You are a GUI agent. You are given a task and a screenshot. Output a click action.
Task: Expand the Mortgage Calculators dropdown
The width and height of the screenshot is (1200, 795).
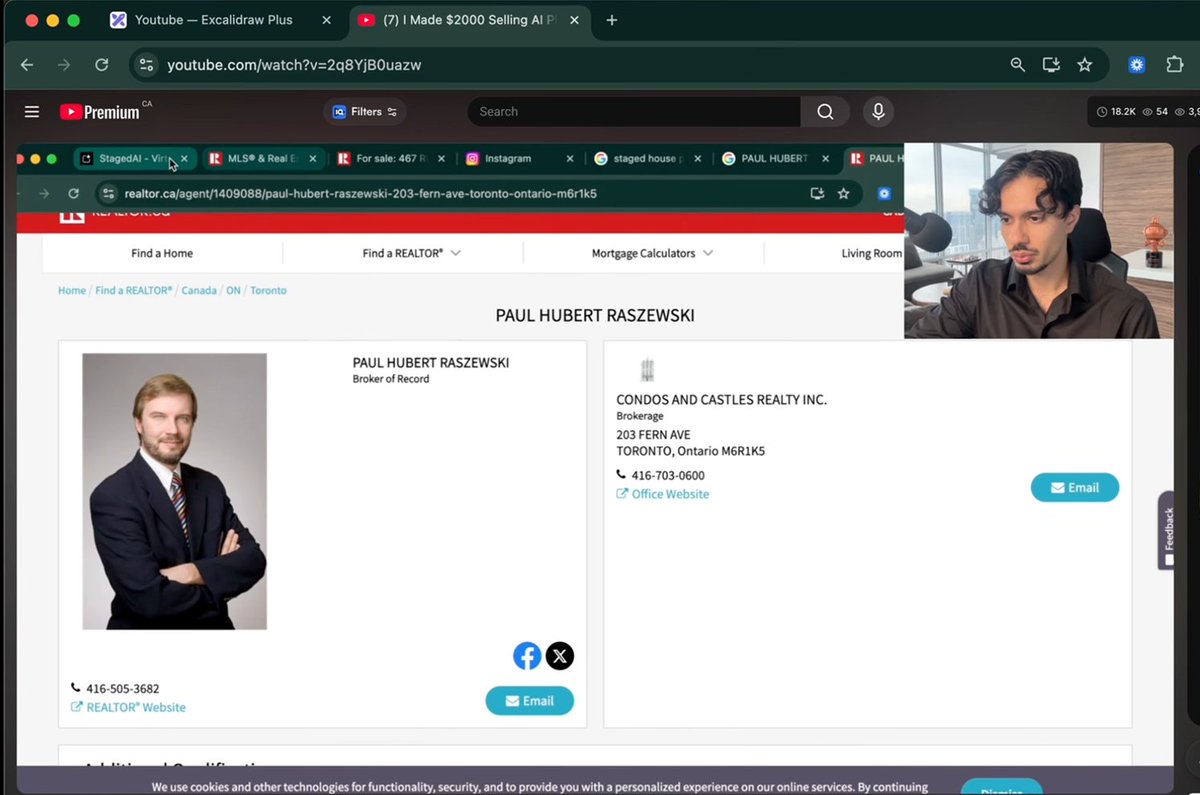click(653, 254)
